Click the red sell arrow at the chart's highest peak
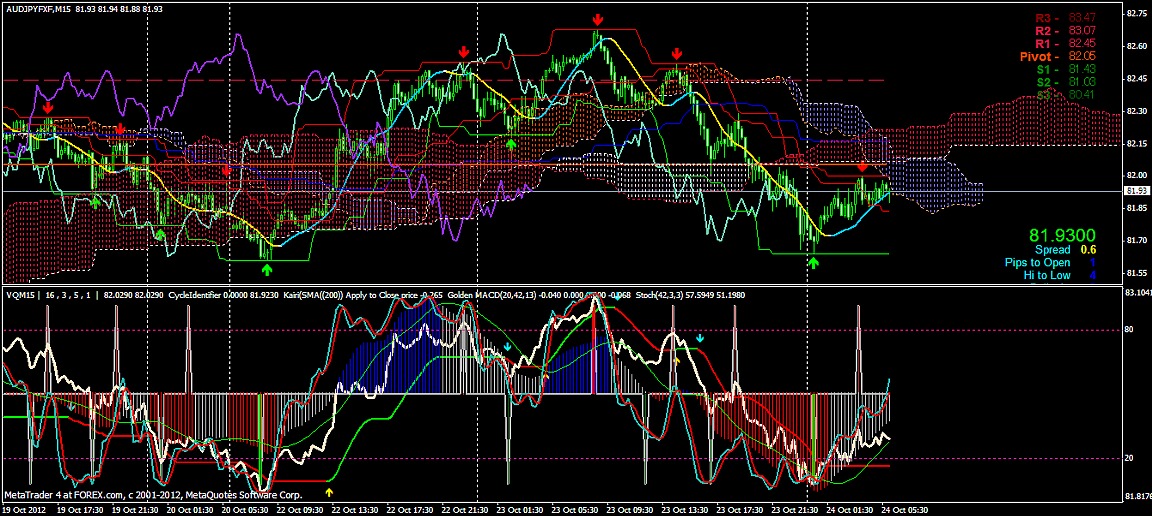The height and width of the screenshot is (516, 1152). pyautogui.click(x=599, y=20)
